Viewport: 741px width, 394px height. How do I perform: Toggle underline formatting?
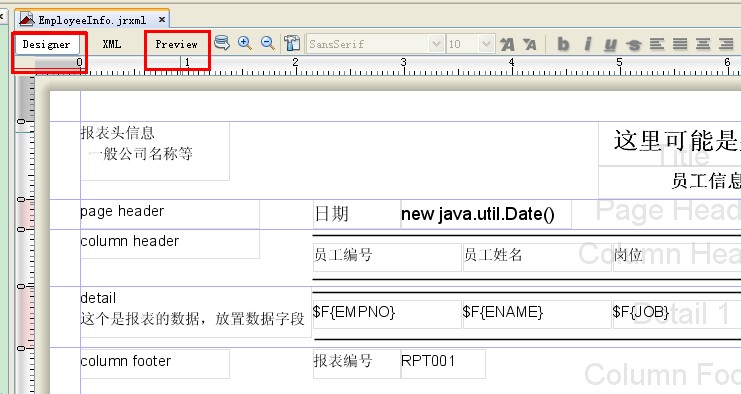click(610, 45)
